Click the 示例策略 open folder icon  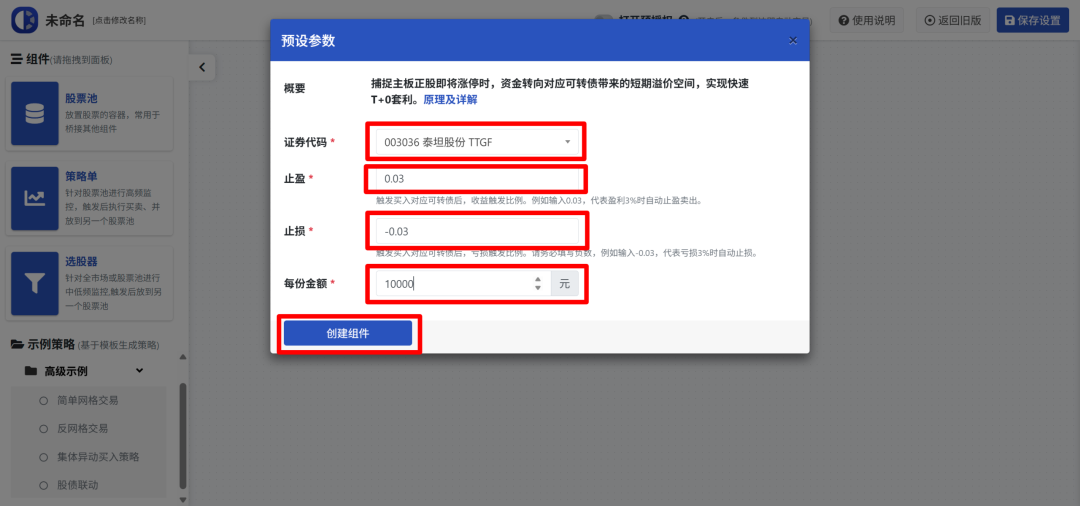coord(17,344)
